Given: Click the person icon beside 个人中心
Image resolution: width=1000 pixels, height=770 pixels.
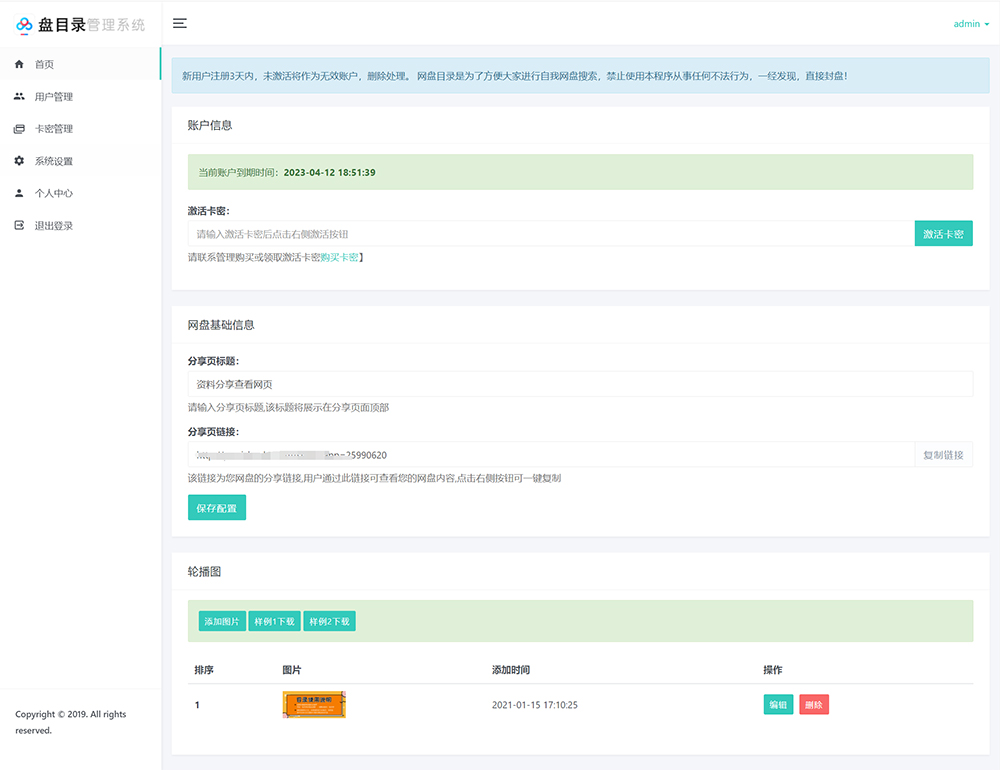Looking at the screenshot, I should click(x=19, y=193).
